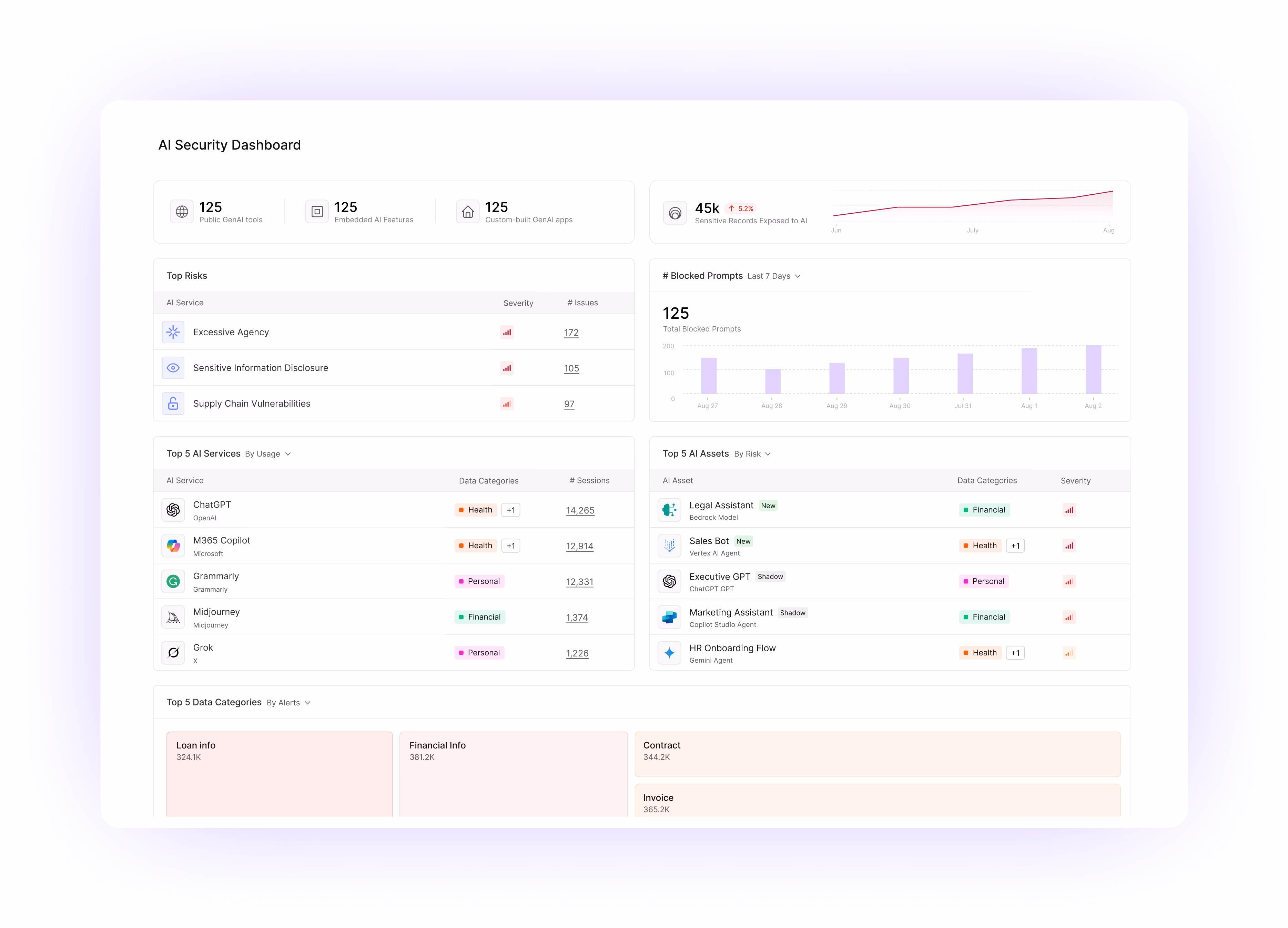
Task: Click the Embedded AI Features square icon
Action: (317, 212)
